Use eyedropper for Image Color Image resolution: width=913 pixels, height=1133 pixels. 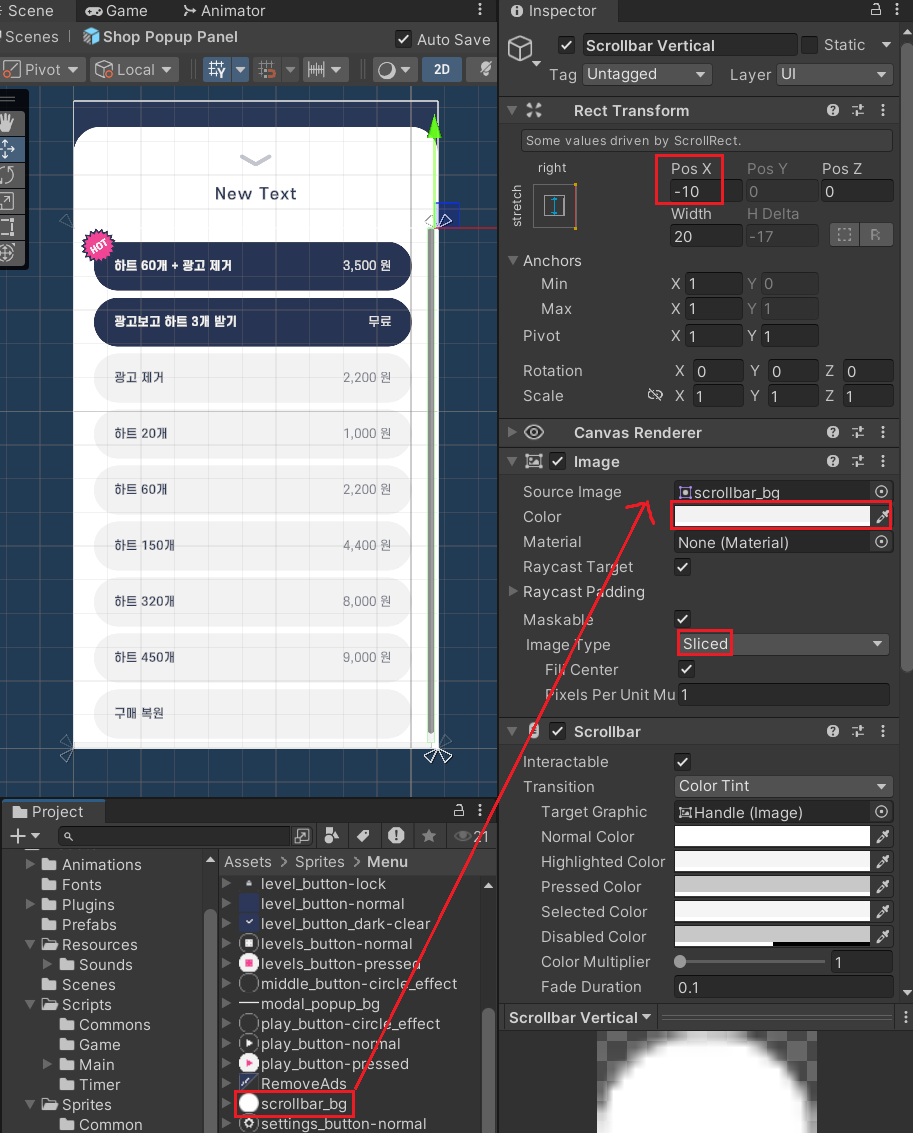(x=883, y=516)
